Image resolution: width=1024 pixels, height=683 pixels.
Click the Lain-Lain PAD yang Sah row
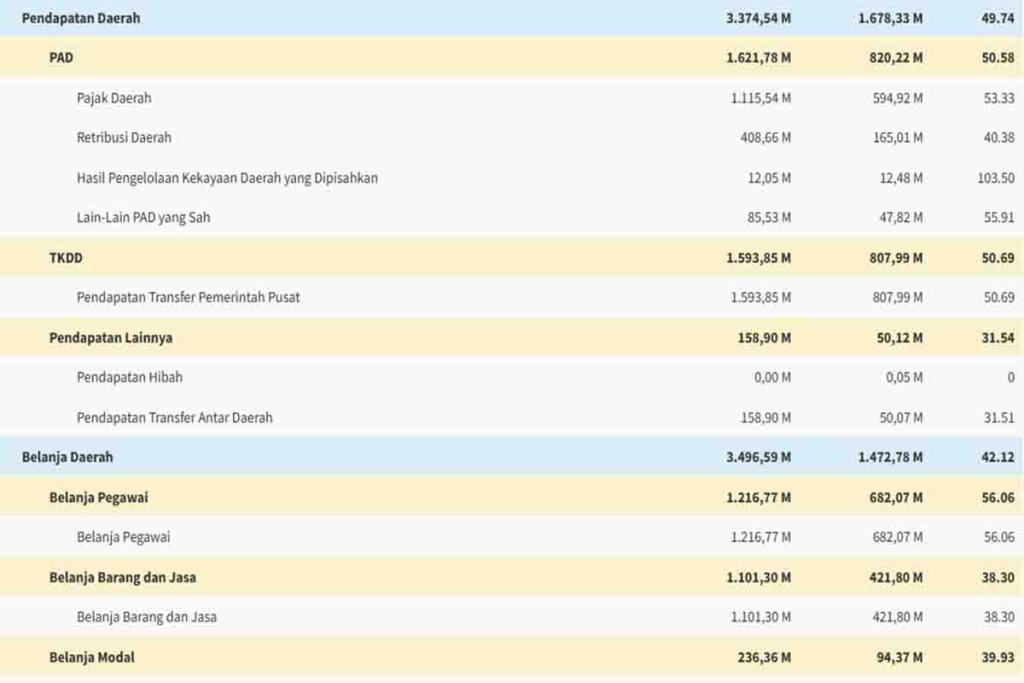pyautogui.click(x=512, y=217)
